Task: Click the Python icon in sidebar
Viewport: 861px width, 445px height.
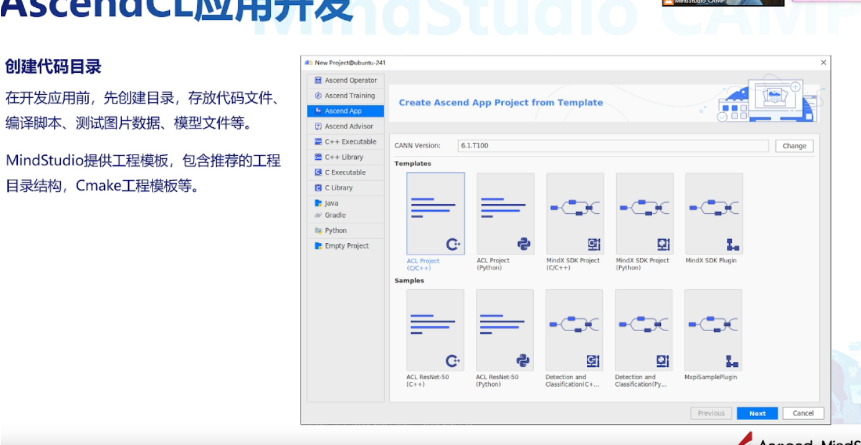Action: (318, 231)
